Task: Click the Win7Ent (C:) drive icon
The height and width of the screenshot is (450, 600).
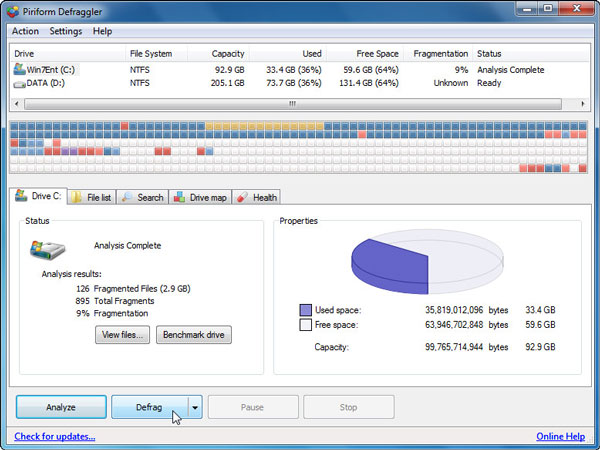Action: tap(20, 70)
